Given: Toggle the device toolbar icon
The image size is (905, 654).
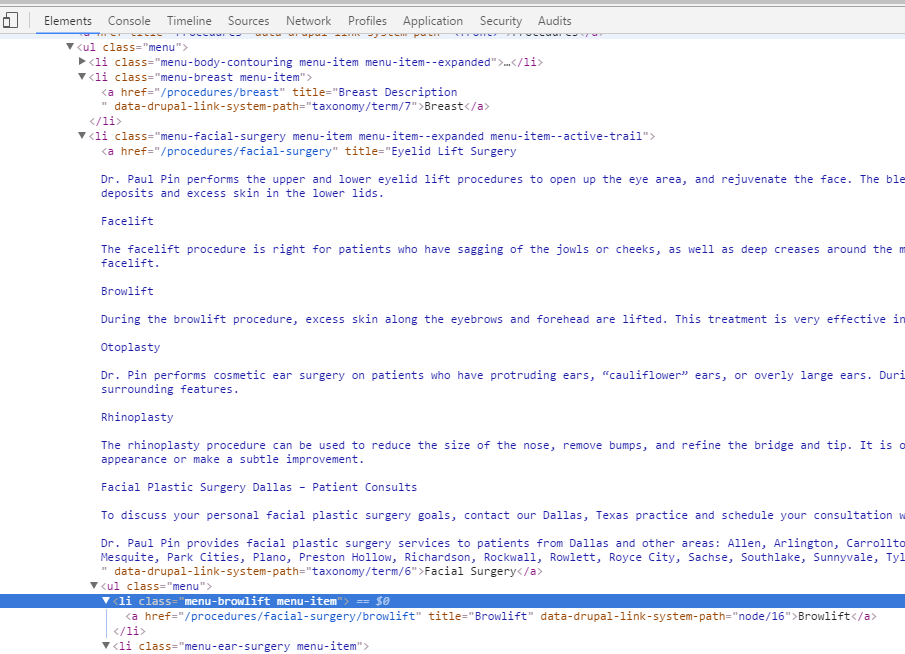Looking at the screenshot, I should 10,20.
